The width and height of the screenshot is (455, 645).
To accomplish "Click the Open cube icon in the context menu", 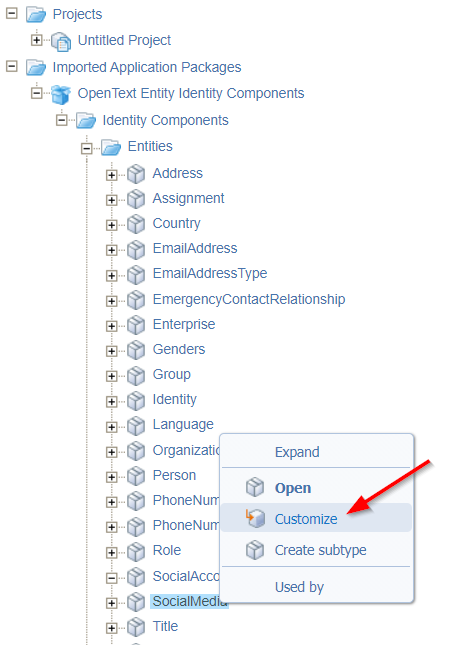I will [255, 487].
